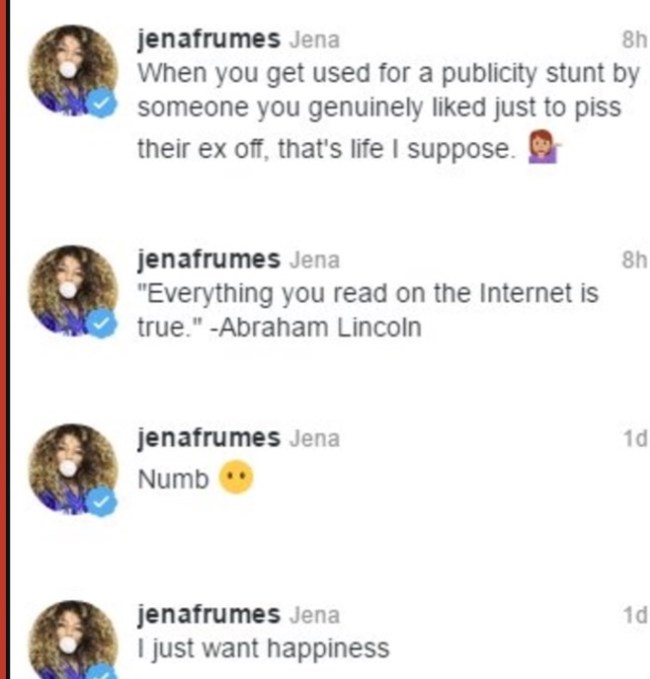Screen dimensions: 650x679
Task: Click verified badge on the publicity stunt tweet
Action: 103,104
